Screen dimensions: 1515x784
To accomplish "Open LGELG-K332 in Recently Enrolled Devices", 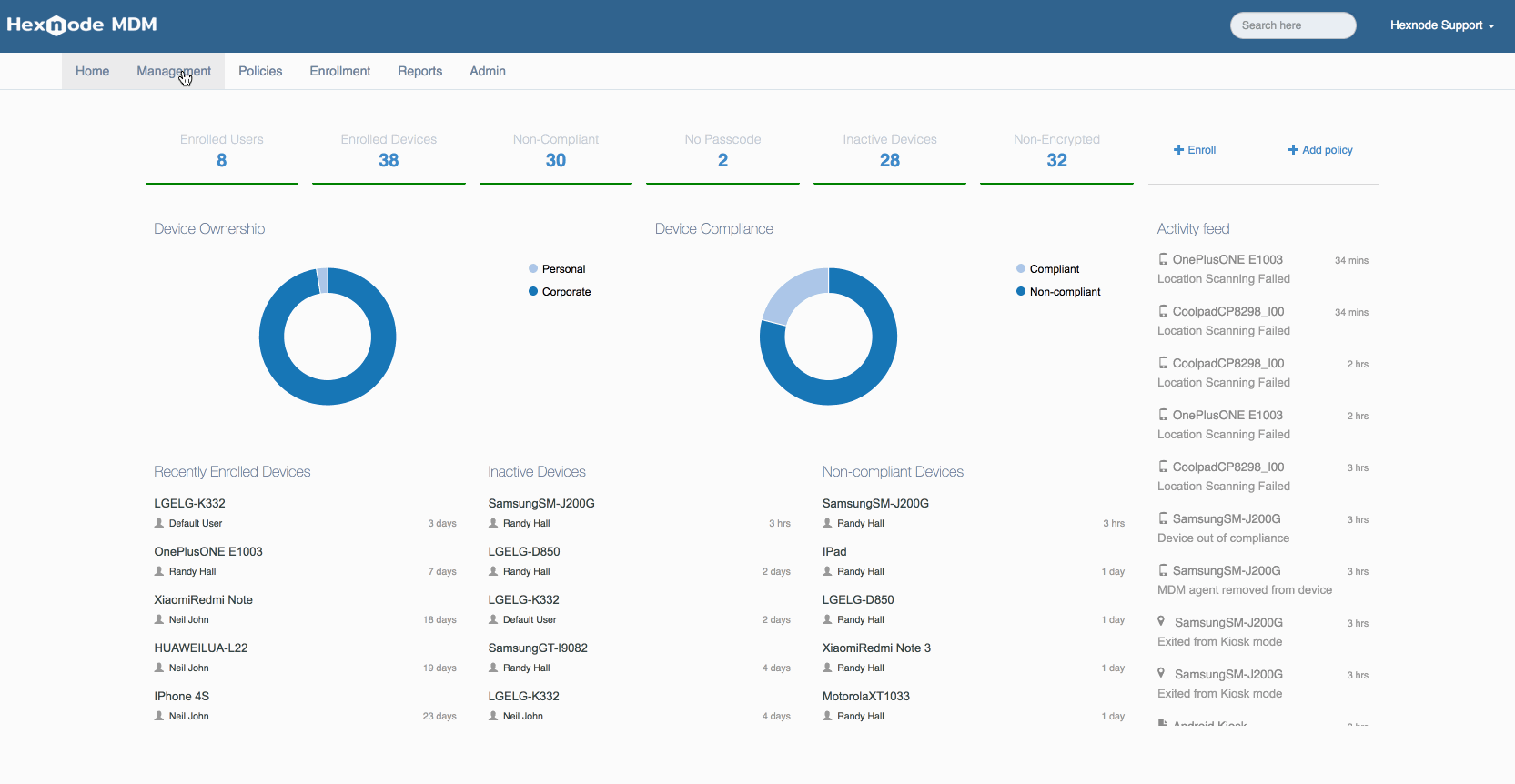I will pos(189,503).
